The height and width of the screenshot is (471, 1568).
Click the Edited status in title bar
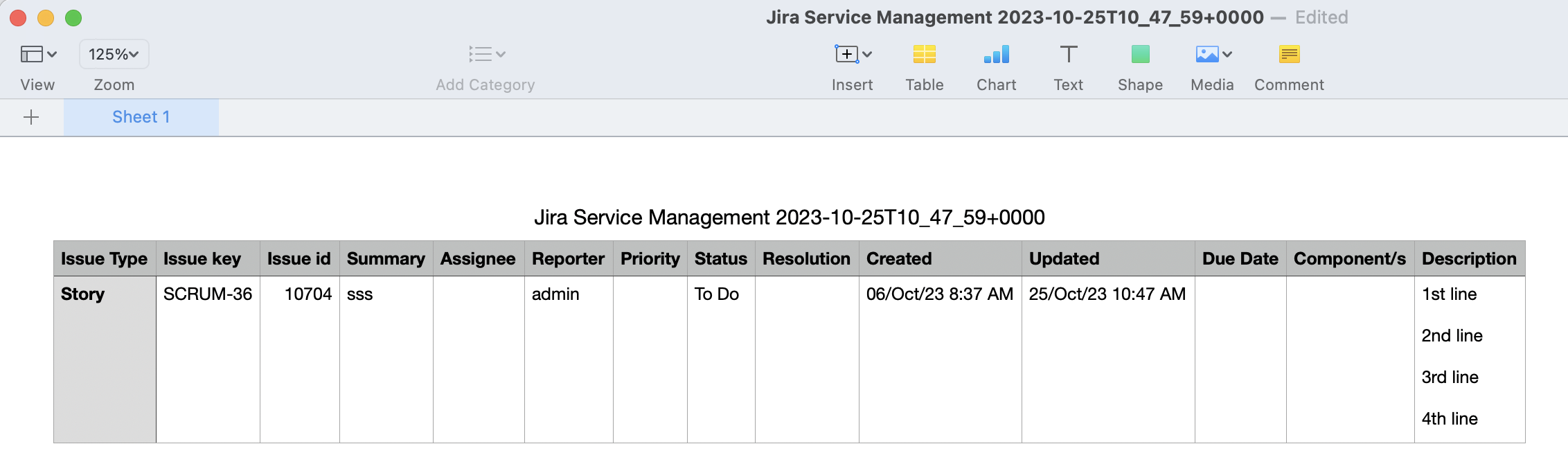(1321, 17)
